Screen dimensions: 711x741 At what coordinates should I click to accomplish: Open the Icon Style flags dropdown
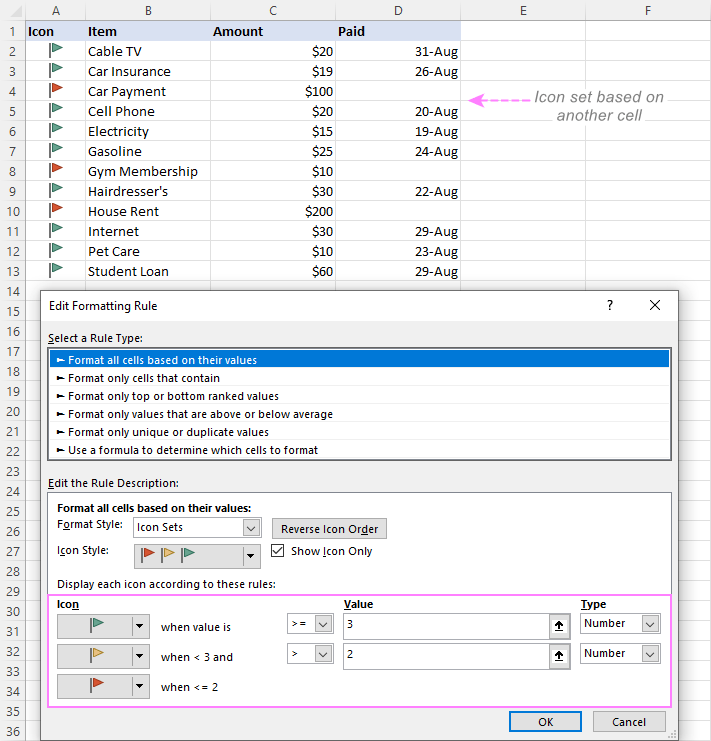(197, 556)
